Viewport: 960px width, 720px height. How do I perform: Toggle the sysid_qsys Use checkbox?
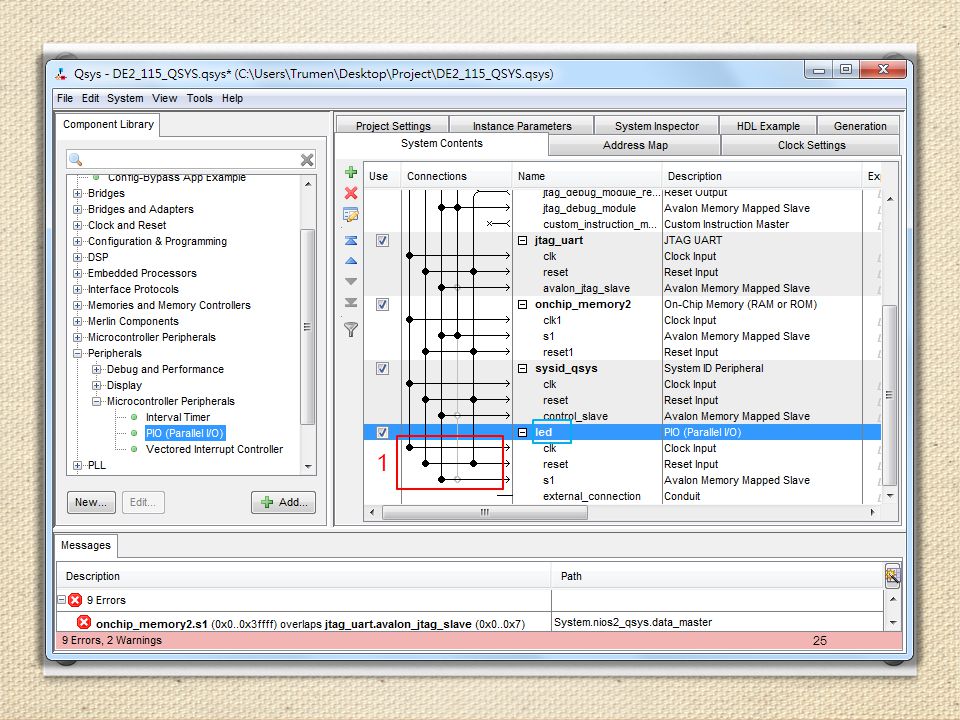tap(382, 369)
